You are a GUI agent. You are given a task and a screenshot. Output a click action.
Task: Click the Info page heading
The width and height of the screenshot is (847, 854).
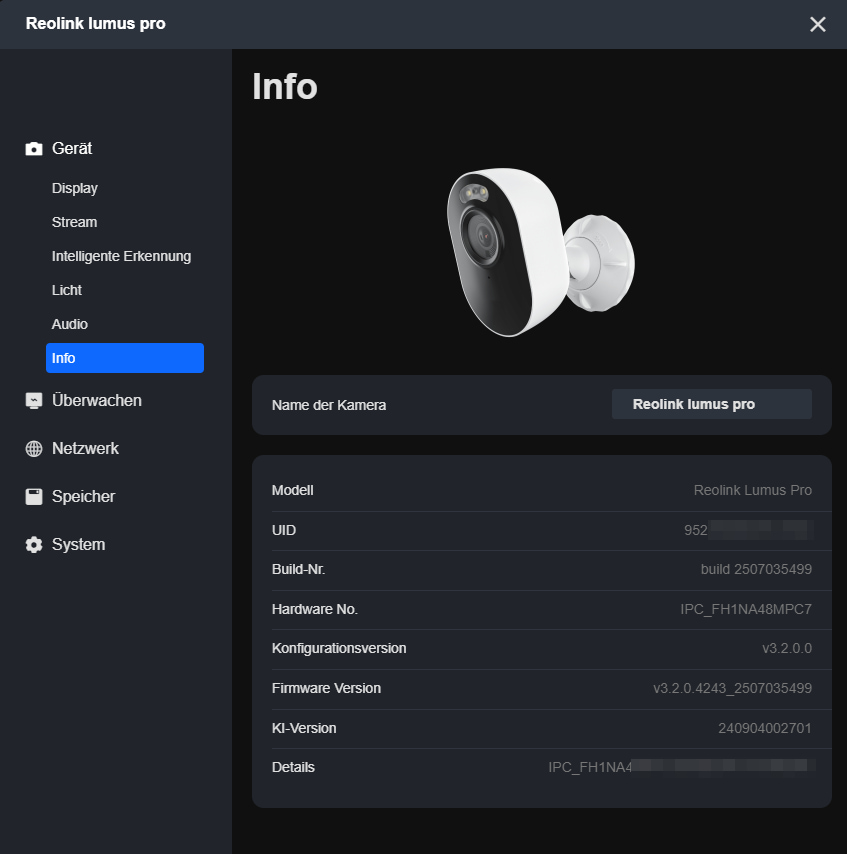(x=285, y=87)
